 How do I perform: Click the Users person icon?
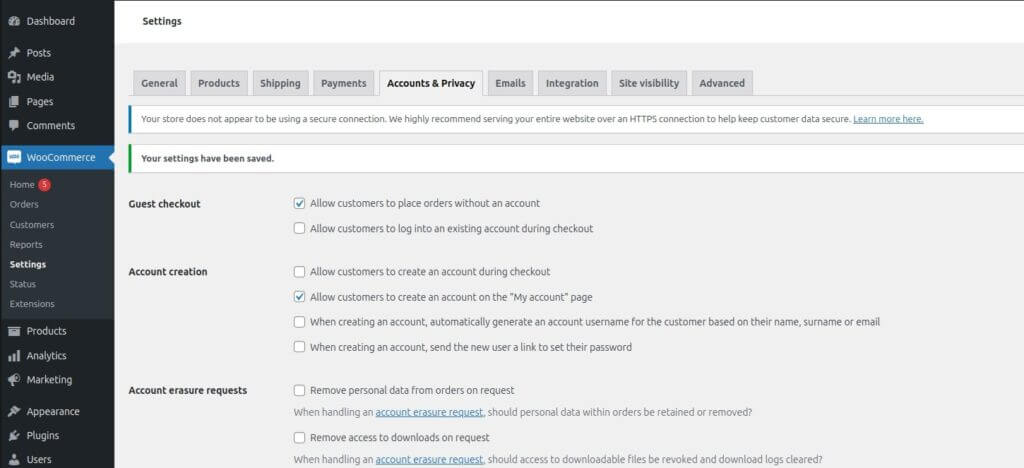point(14,460)
